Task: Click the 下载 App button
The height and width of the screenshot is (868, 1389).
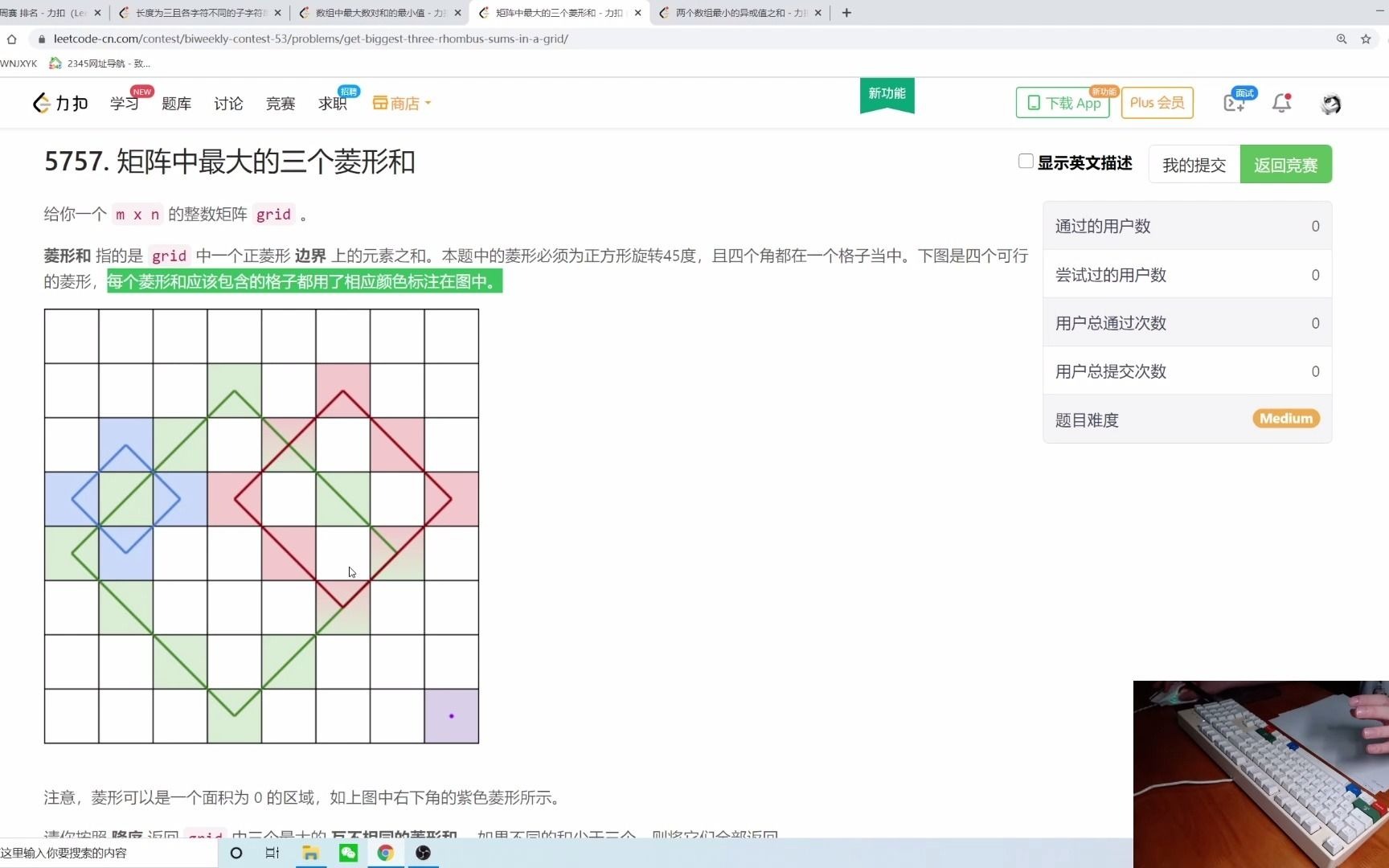Action: click(x=1063, y=103)
